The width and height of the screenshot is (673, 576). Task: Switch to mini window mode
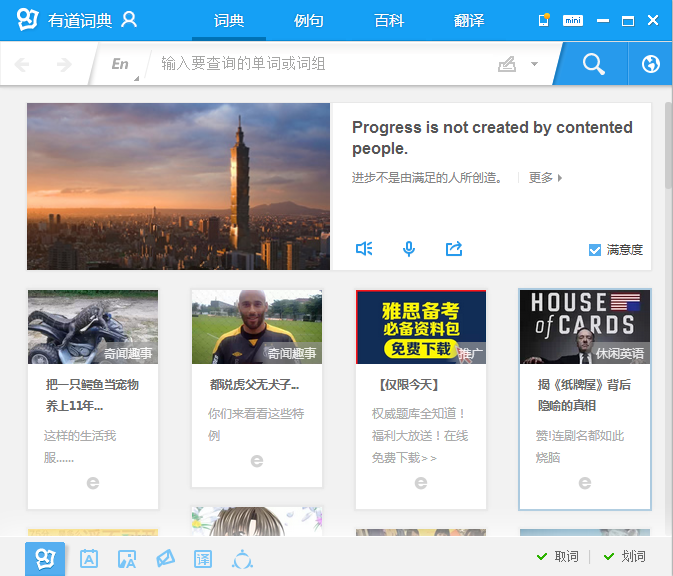click(x=573, y=20)
